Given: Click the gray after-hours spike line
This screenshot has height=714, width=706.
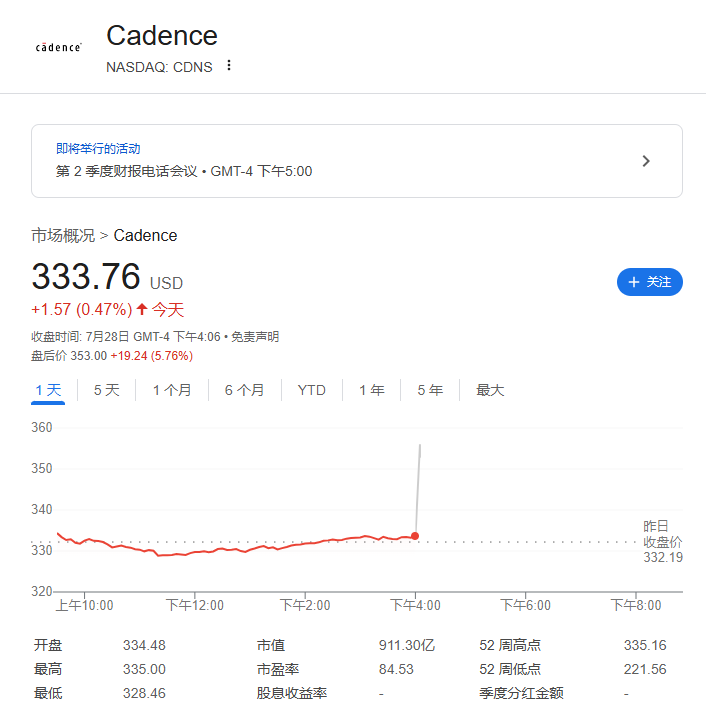Looking at the screenshot, I should point(418,490).
